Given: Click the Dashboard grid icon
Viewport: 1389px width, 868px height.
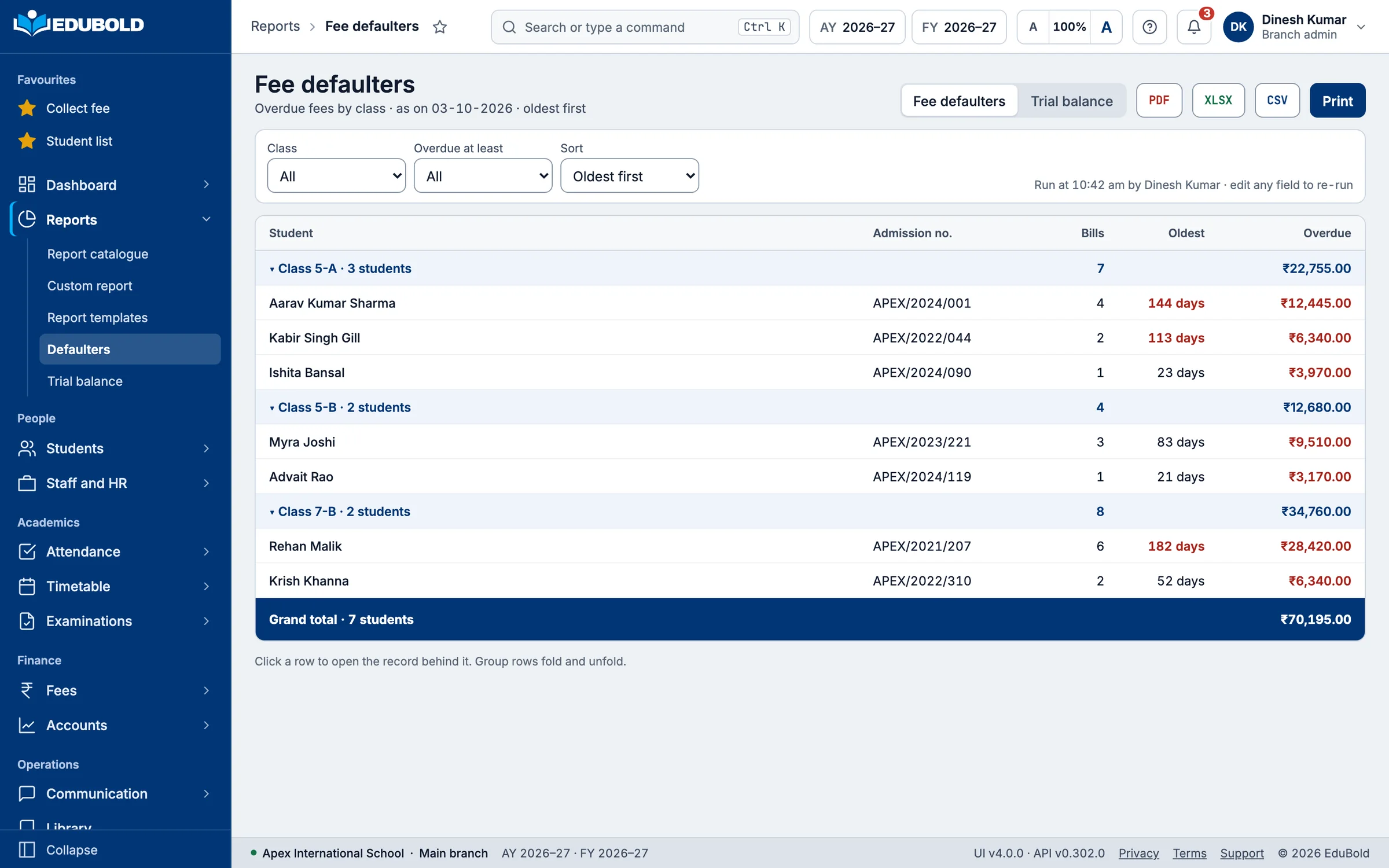Looking at the screenshot, I should click(x=27, y=185).
